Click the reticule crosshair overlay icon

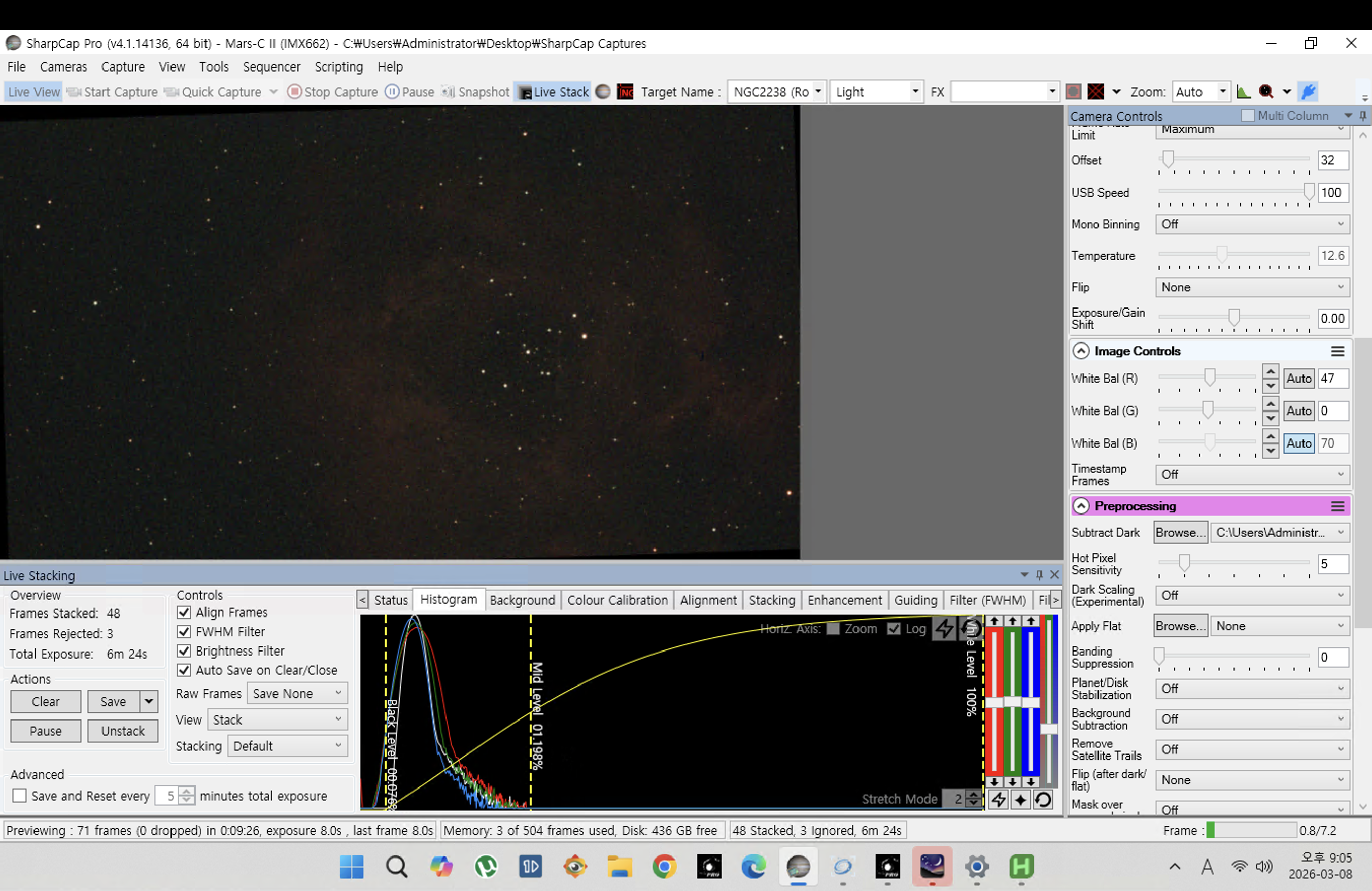click(x=1095, y=92)
